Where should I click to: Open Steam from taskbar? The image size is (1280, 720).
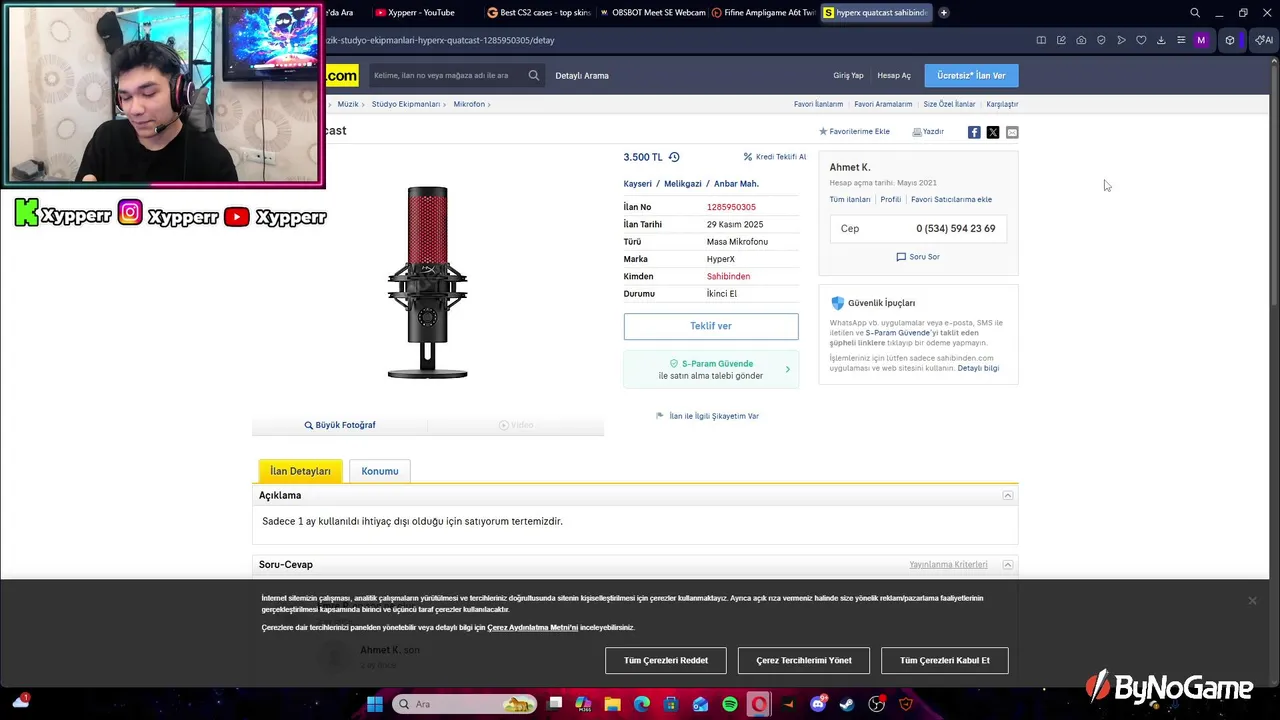coord(847,704)
